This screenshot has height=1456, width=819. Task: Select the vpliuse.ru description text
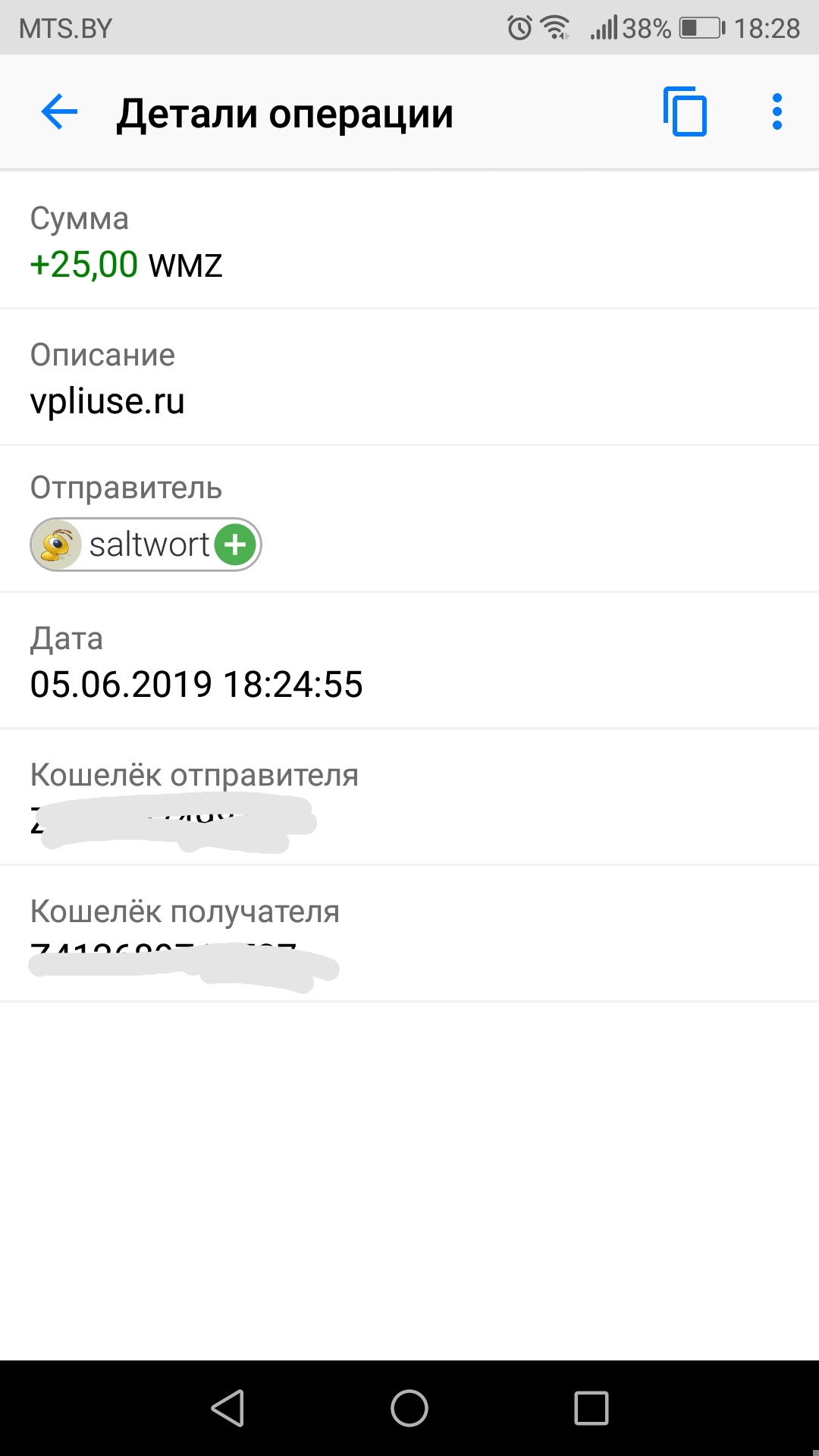[x=107, y=401]
